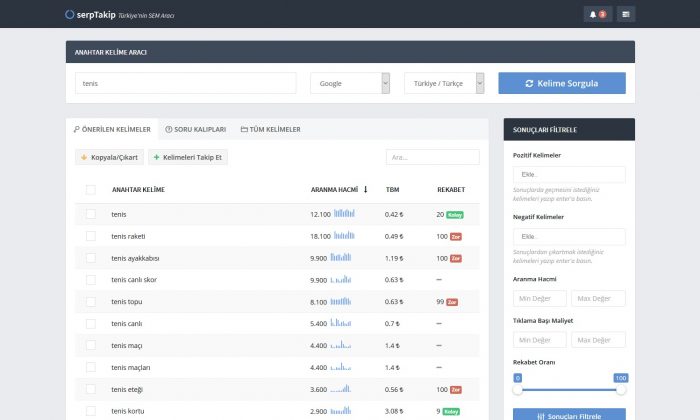Viewport: 700px width, 420px height.
Task: Click the Negatif Kelimeler Ekle field
Action: (x=569, y=237)
